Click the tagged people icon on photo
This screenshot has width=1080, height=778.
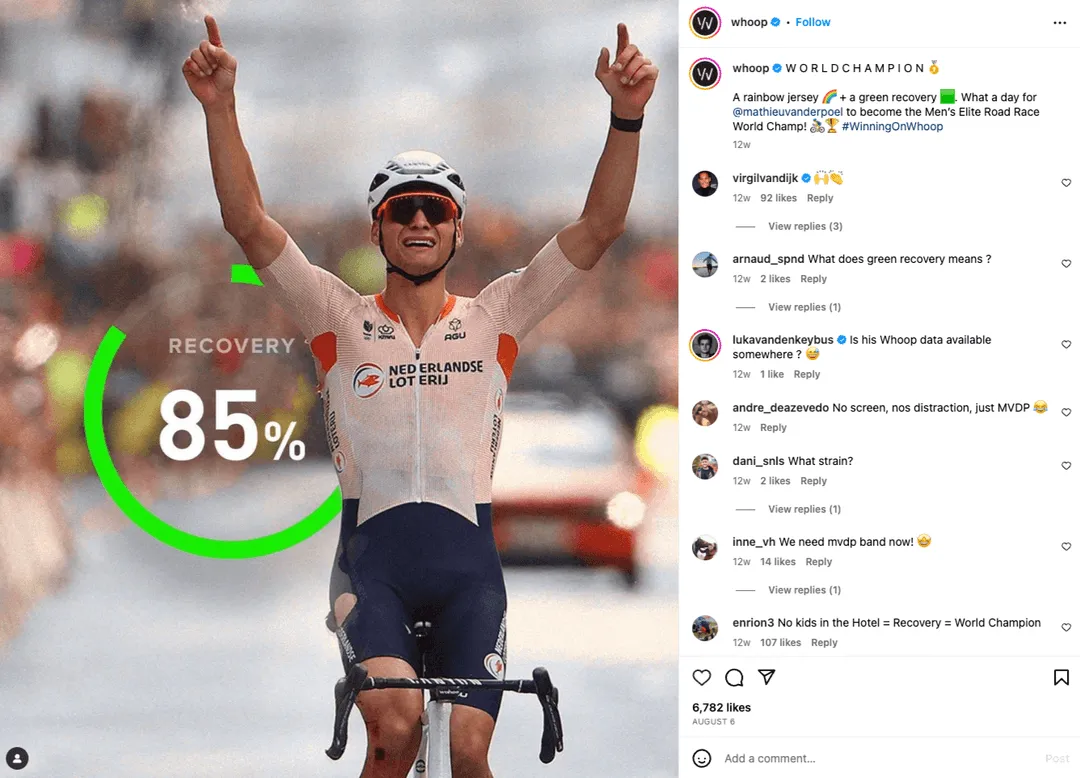click(x=17, y=758)
